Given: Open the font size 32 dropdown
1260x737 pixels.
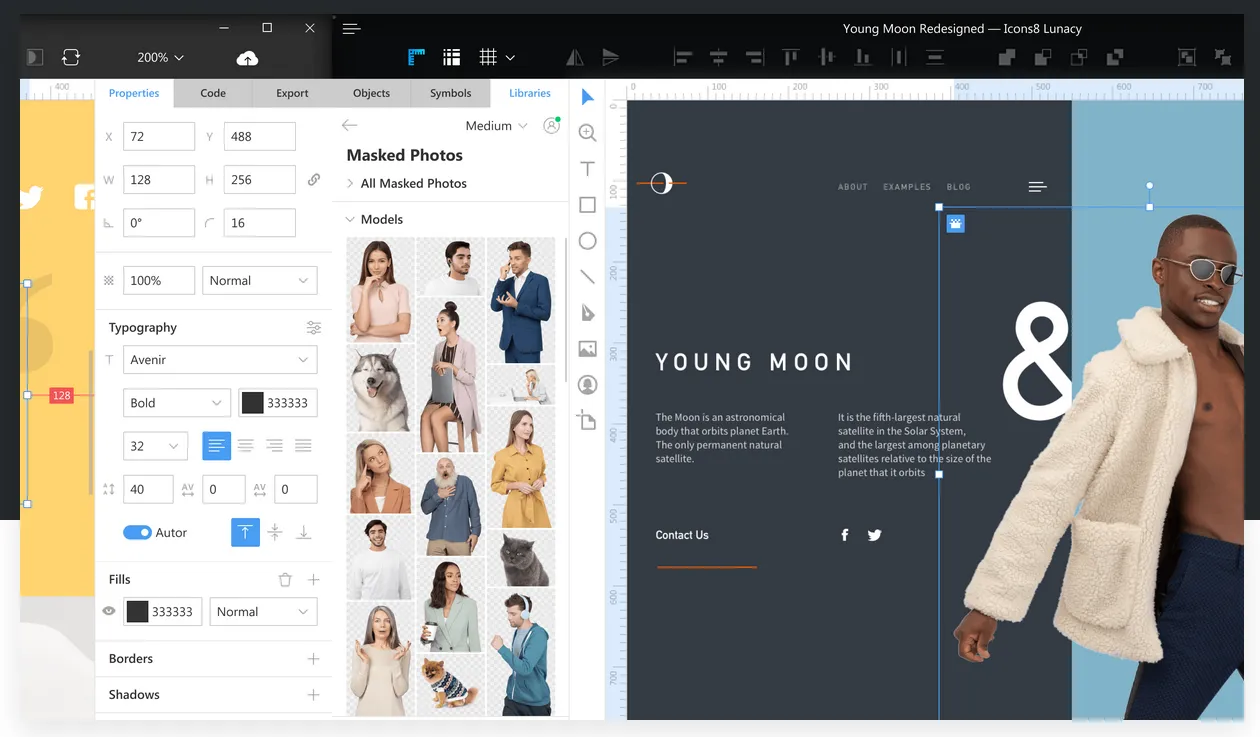Looking at the screenshot, I should click(155, 446).
